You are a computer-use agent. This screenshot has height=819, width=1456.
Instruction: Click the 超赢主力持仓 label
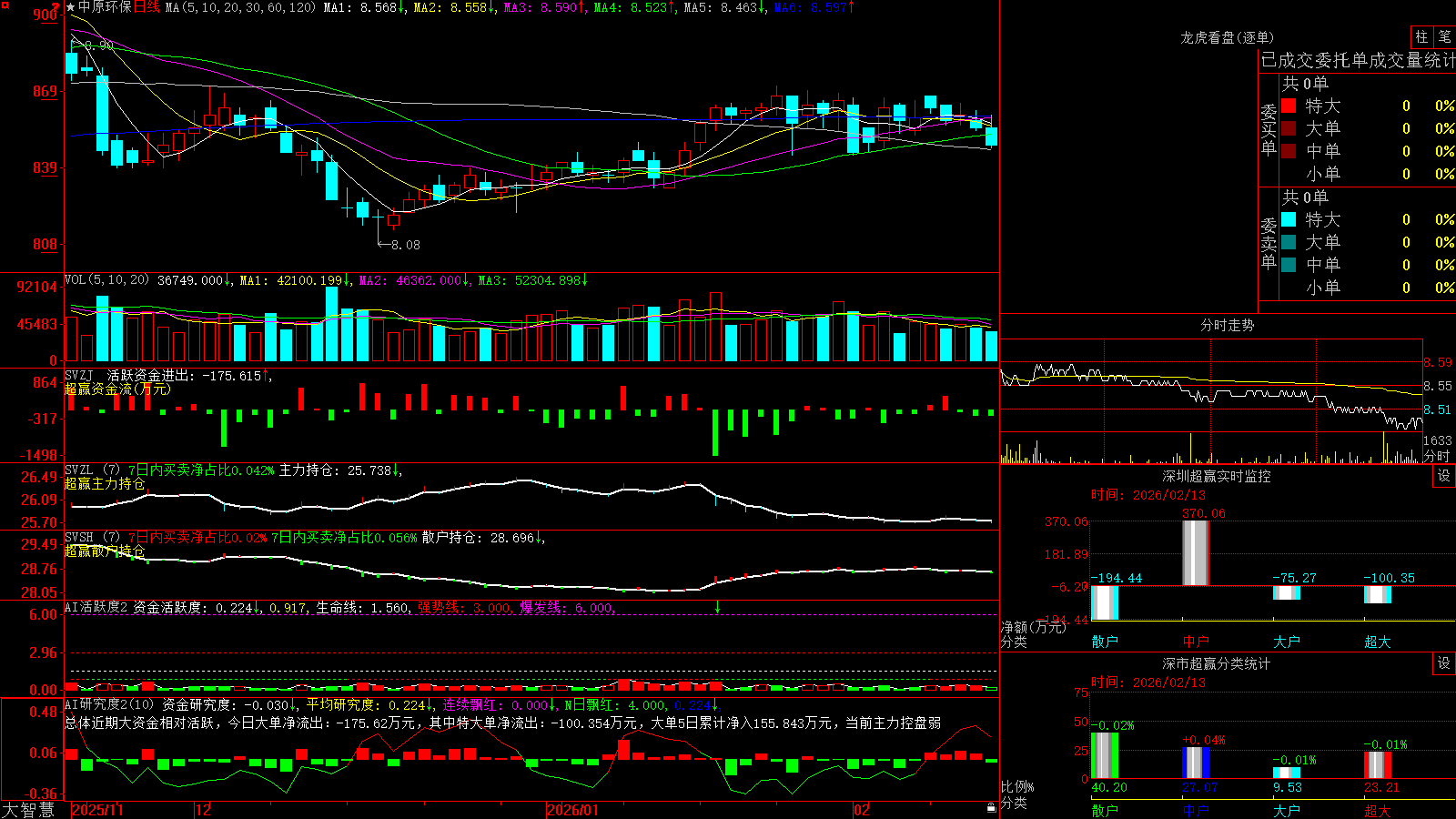[x=105, y=483]
